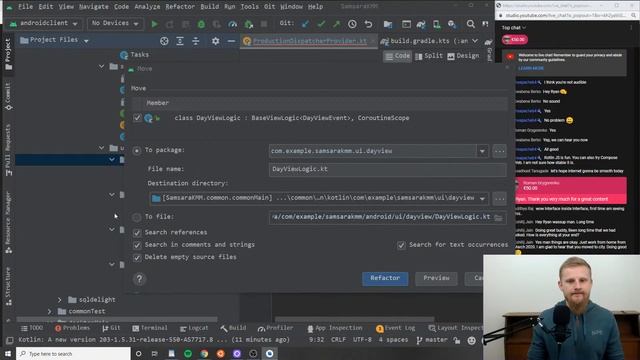Expand the To package combo box arrow
This screenshot has height=360, width=640.
[482, 151]
